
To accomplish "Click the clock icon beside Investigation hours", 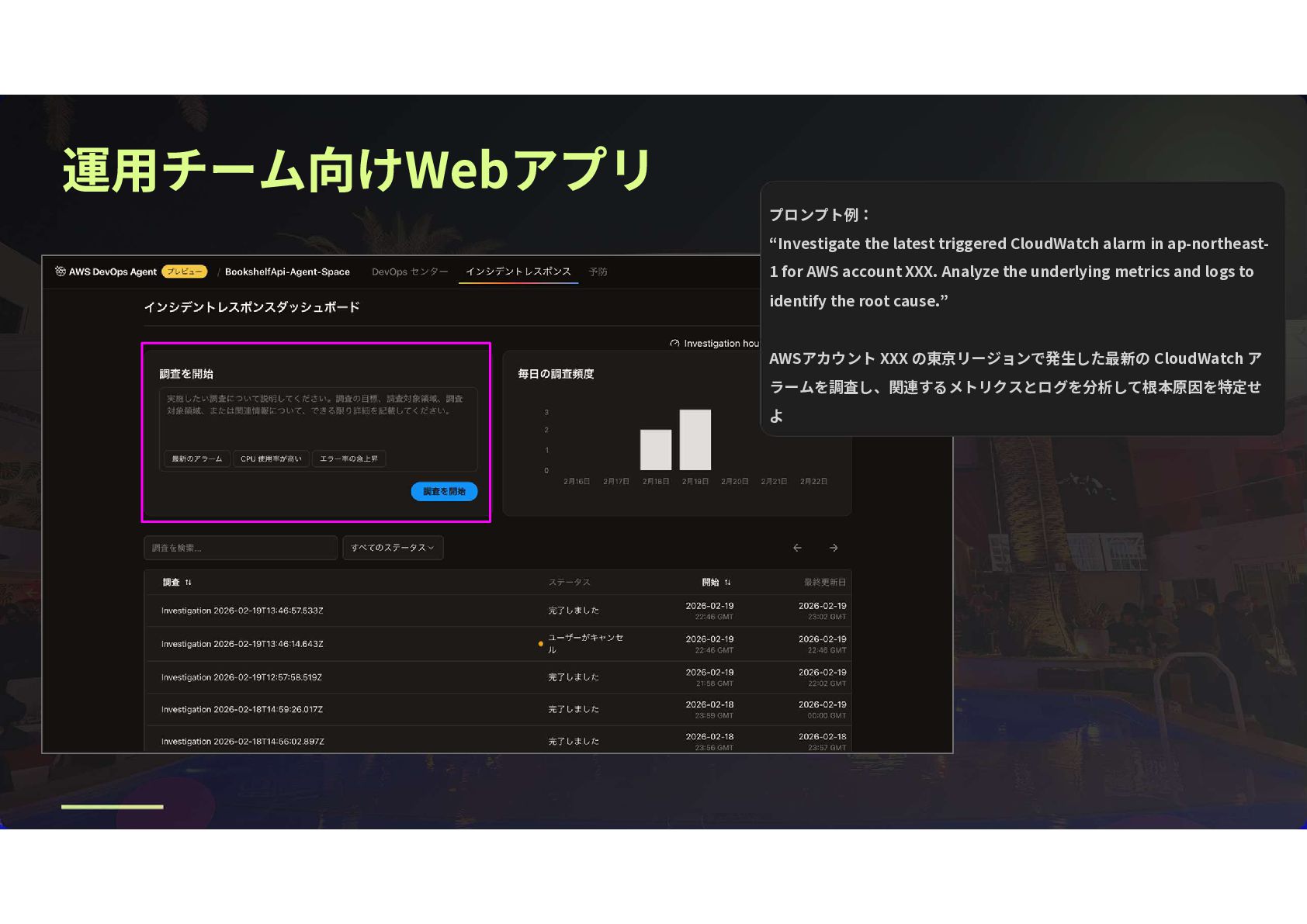I will tap(674, 344).
